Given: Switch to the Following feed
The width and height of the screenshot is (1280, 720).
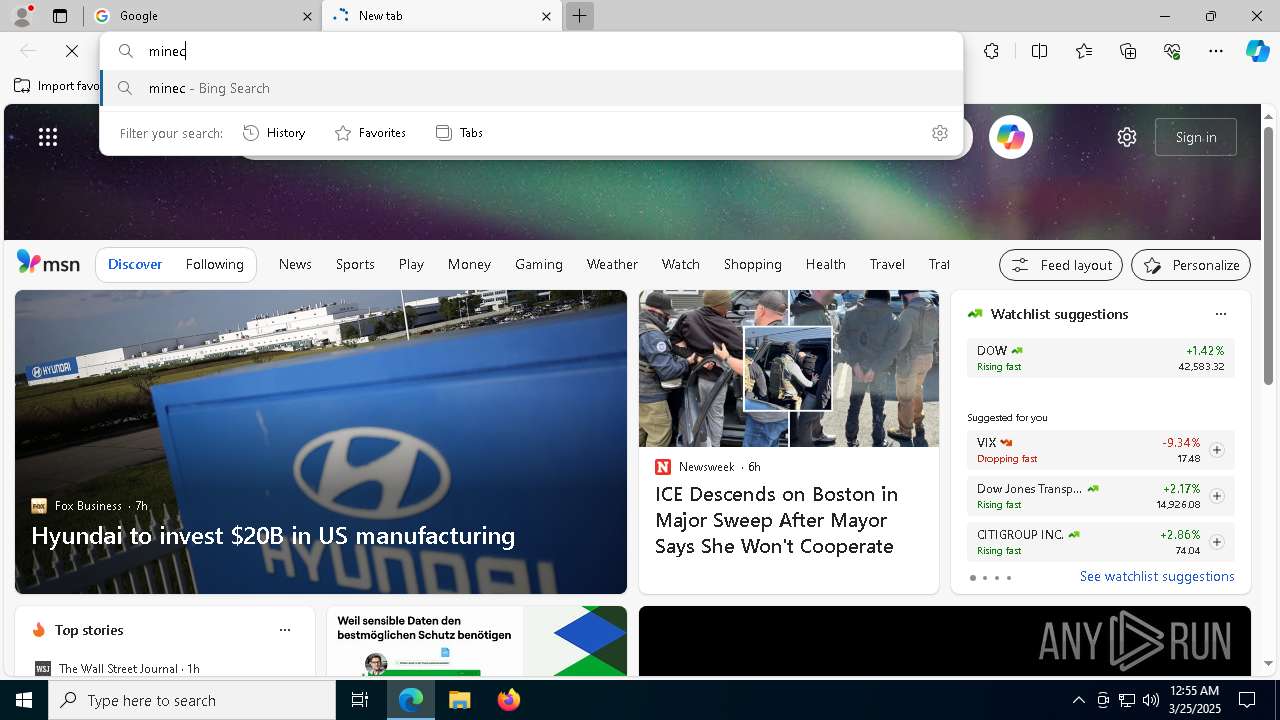Looking at the screenshot, I should [x=214, y=264].
